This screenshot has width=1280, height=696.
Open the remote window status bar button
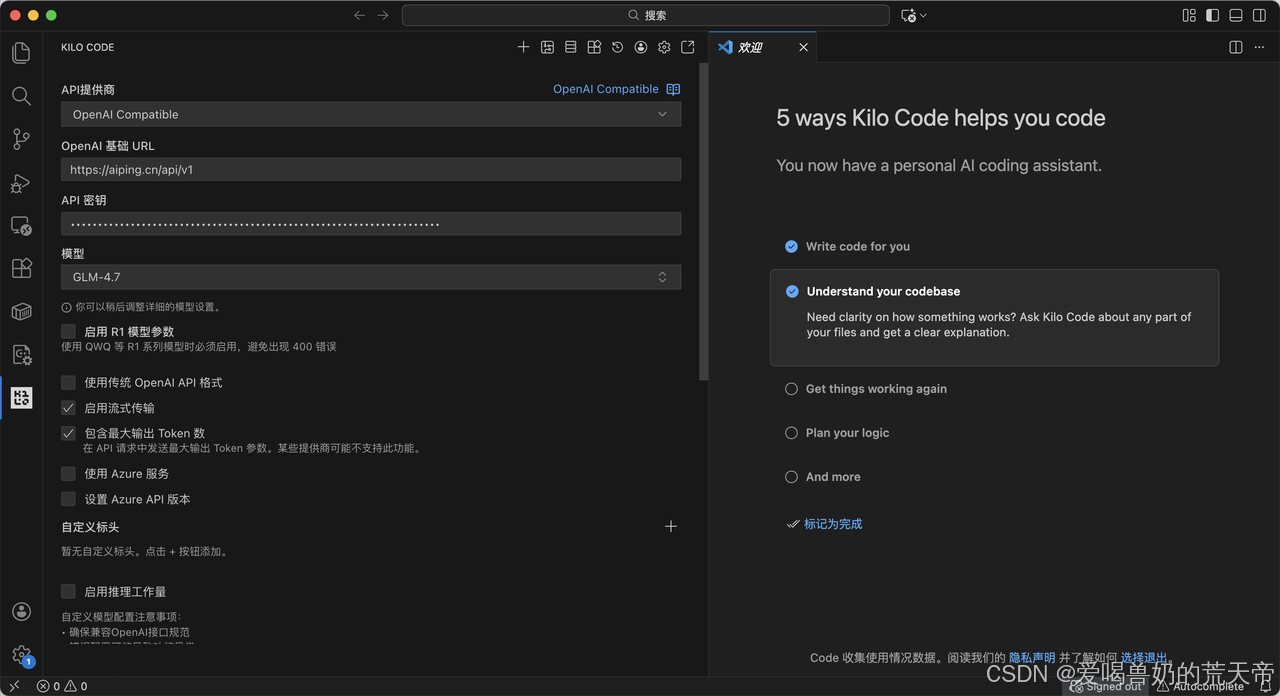(x=14, y=686)
